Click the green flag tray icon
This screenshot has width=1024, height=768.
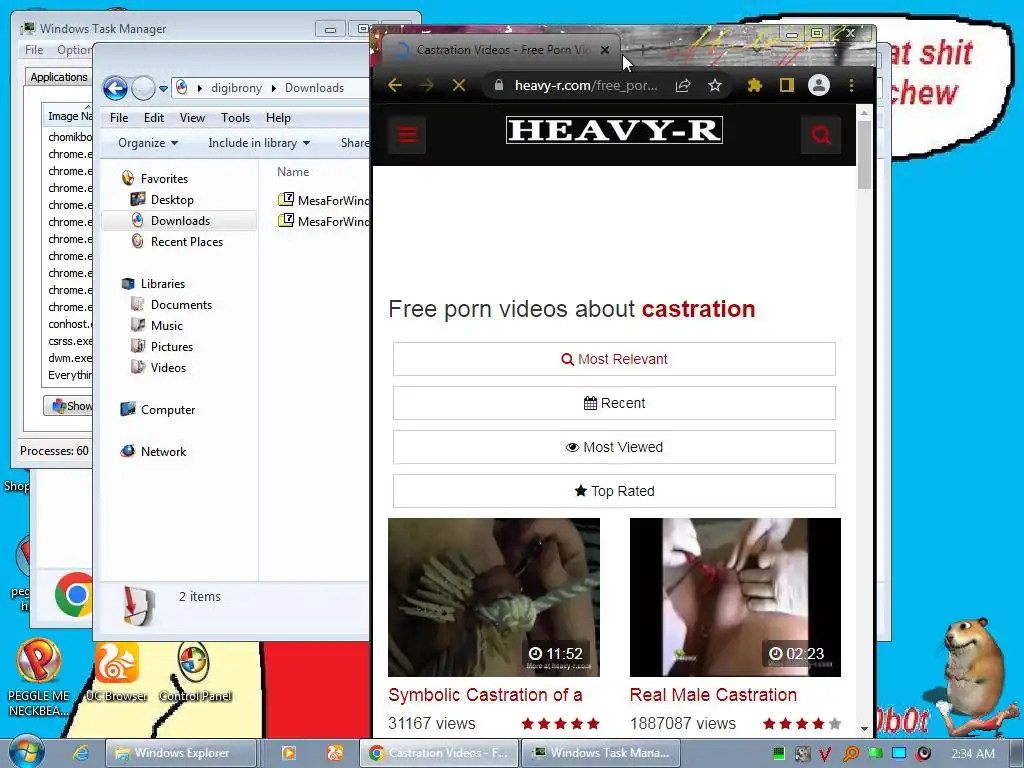875,754
